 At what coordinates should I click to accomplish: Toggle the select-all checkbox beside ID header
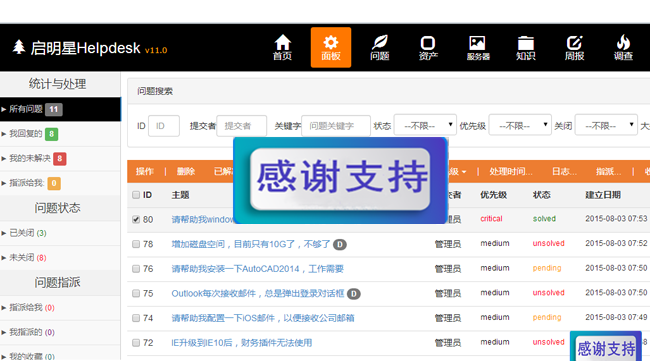(136, 195)
